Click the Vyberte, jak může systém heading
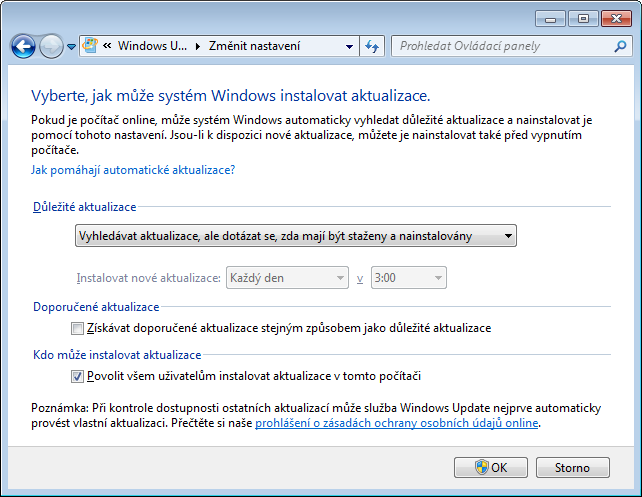This screenshot has height=497, width=642. pos(231,96)
